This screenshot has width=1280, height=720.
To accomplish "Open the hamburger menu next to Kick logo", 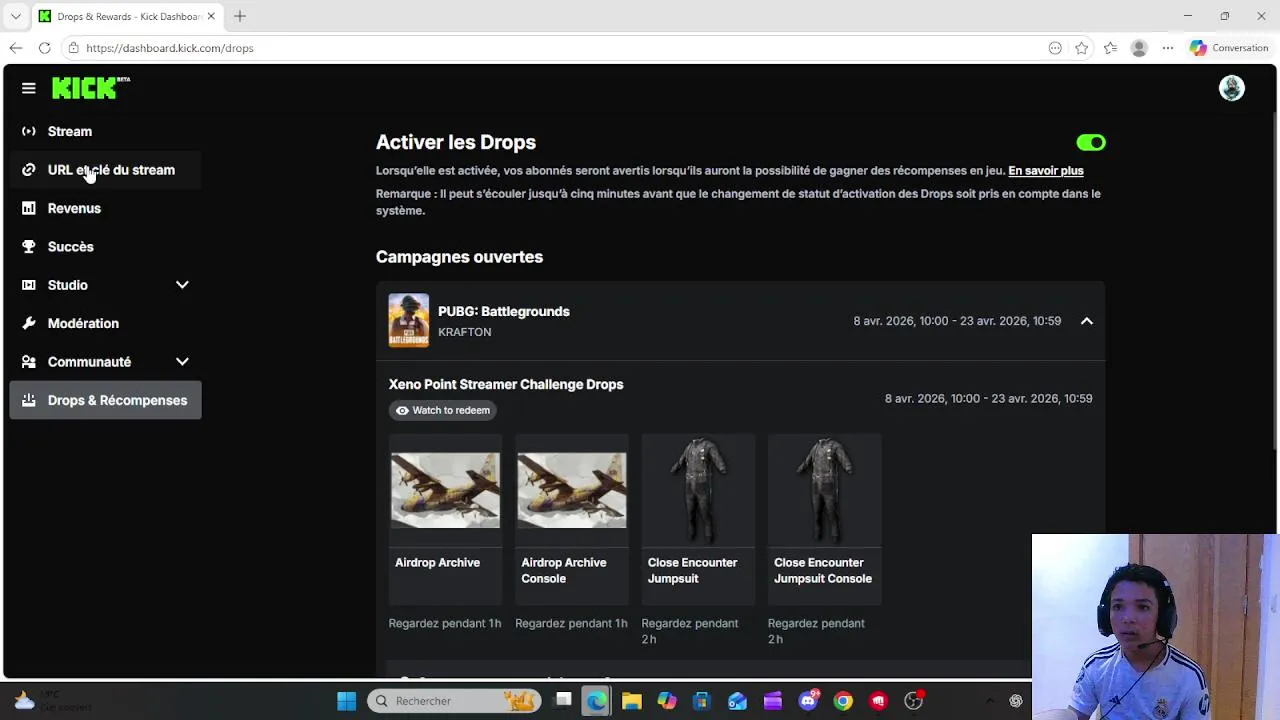I will tap(29, 88).
